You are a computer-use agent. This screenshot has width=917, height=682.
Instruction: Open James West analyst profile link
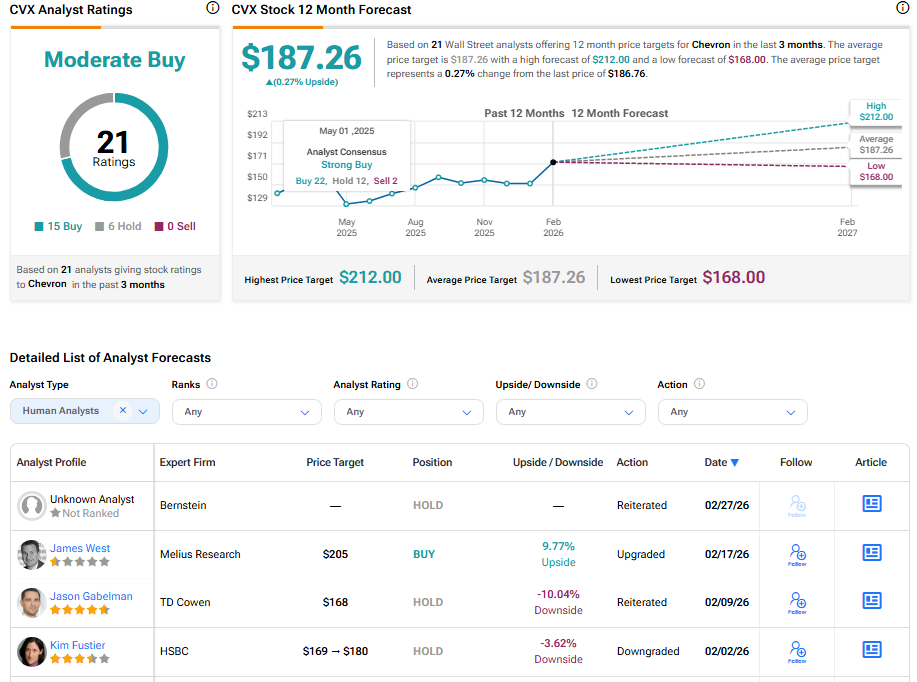(x=80, y=548)
